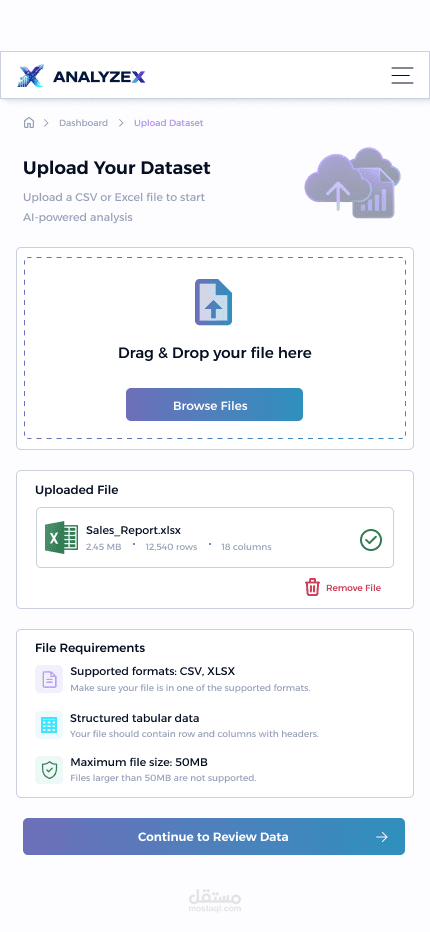Click the green checkmark upload status icon
430x932 pixels.
tap(371, 540)
